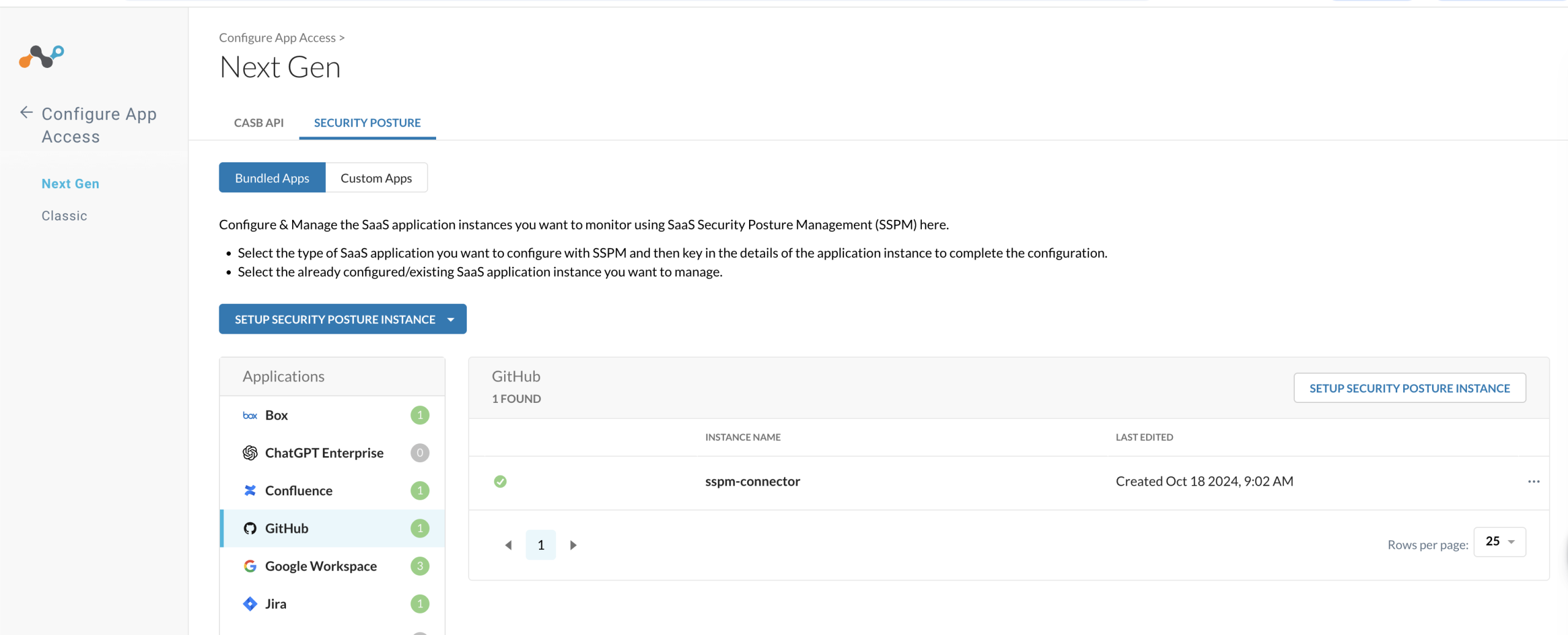This screenshot has width=1568, height=635.
Task: Click the GitHub octocat icon
Action: click(250, 528)
